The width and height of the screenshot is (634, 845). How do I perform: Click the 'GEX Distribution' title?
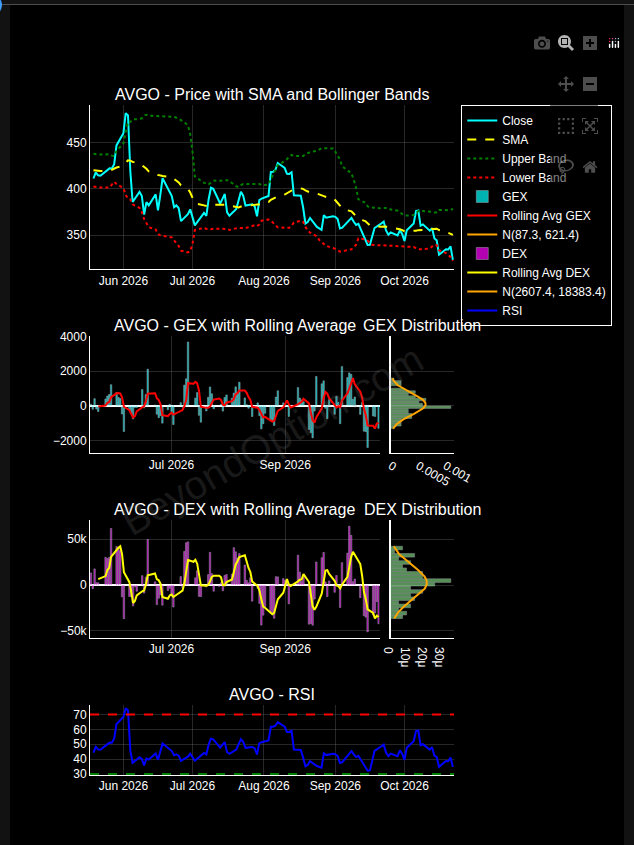point(422,326)
